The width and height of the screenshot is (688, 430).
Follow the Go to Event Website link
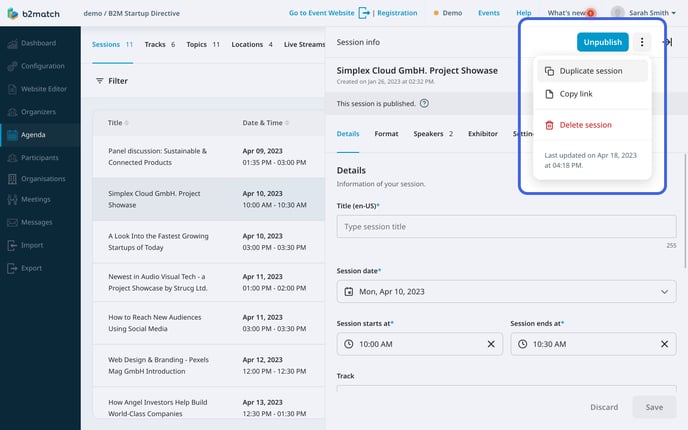click(x=322, y=13)
